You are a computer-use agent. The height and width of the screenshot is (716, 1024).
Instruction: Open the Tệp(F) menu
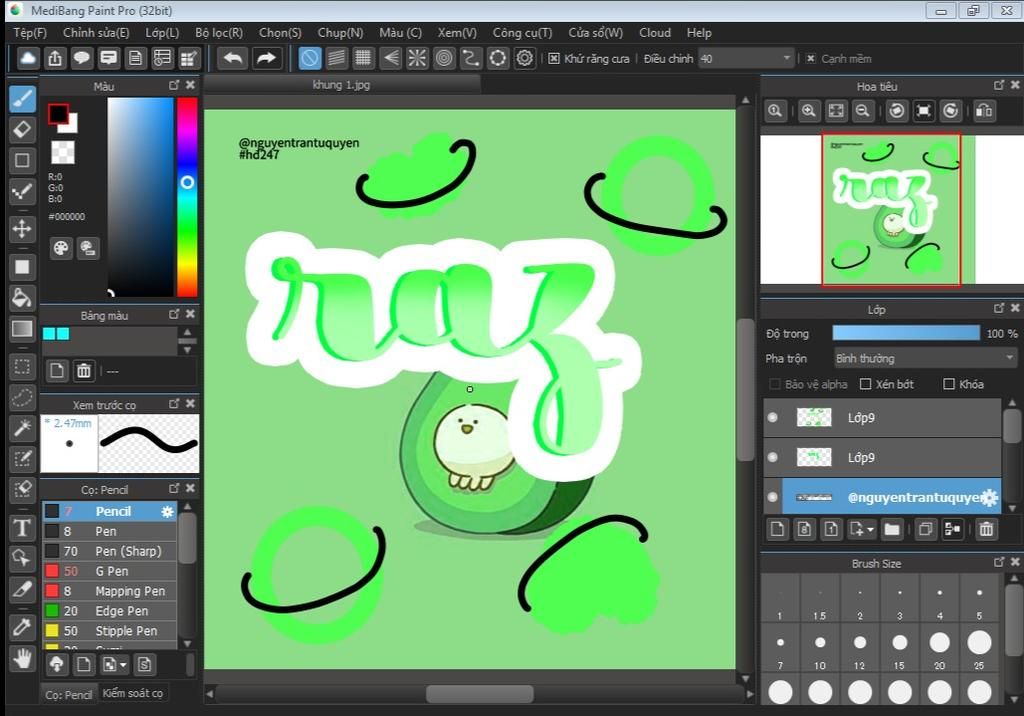30,33
